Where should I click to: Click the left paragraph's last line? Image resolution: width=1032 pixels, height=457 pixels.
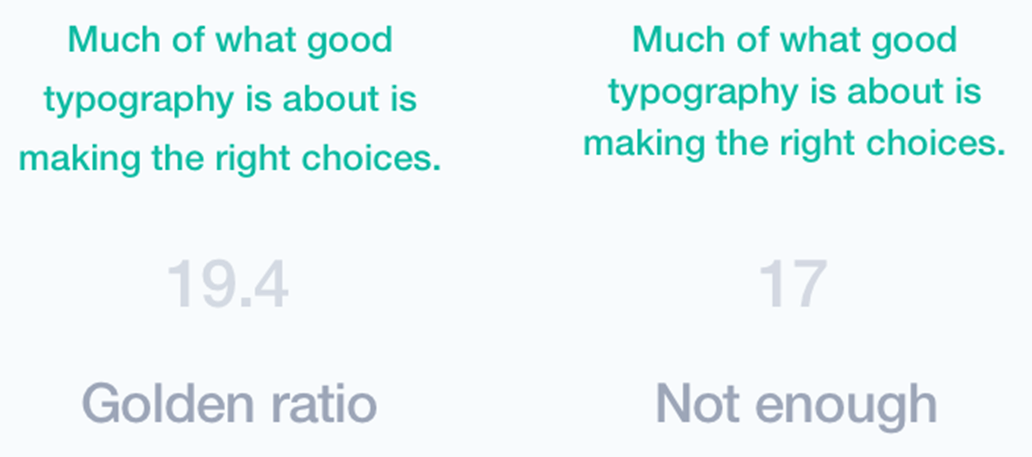click(x=229, y=158)
